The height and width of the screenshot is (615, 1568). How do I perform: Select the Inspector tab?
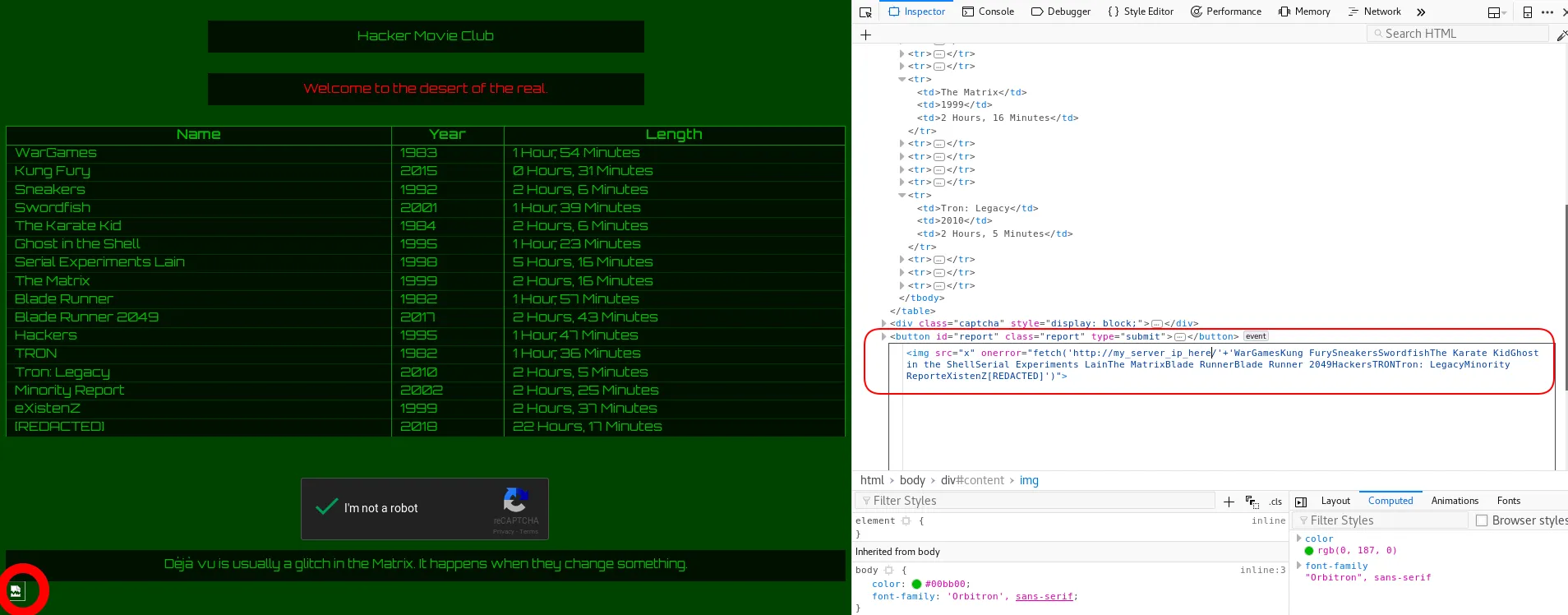[917, 12]
